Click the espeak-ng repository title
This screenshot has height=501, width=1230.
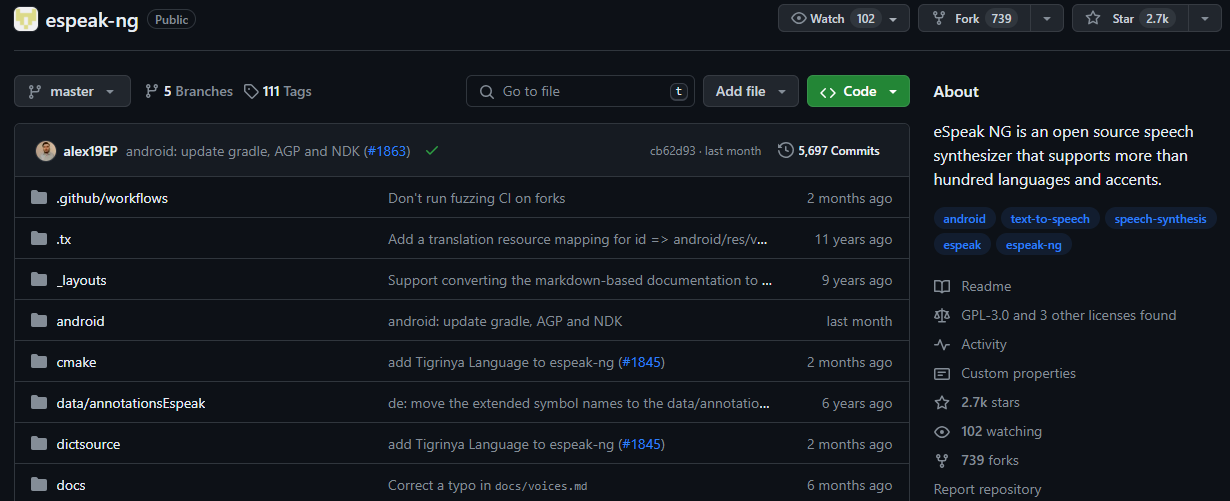[92, 19]
